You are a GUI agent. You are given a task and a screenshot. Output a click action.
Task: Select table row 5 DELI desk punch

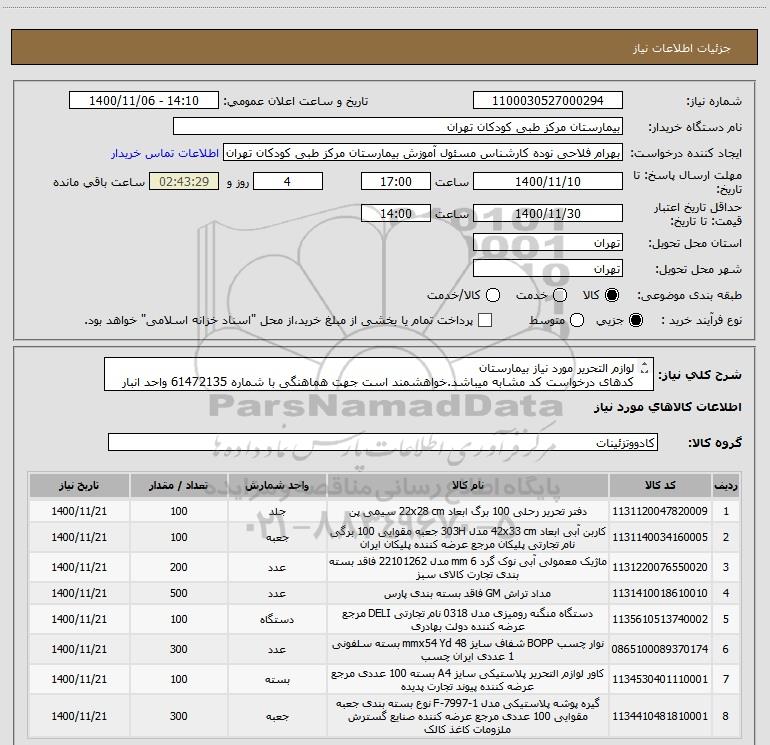tap(385, 619)
